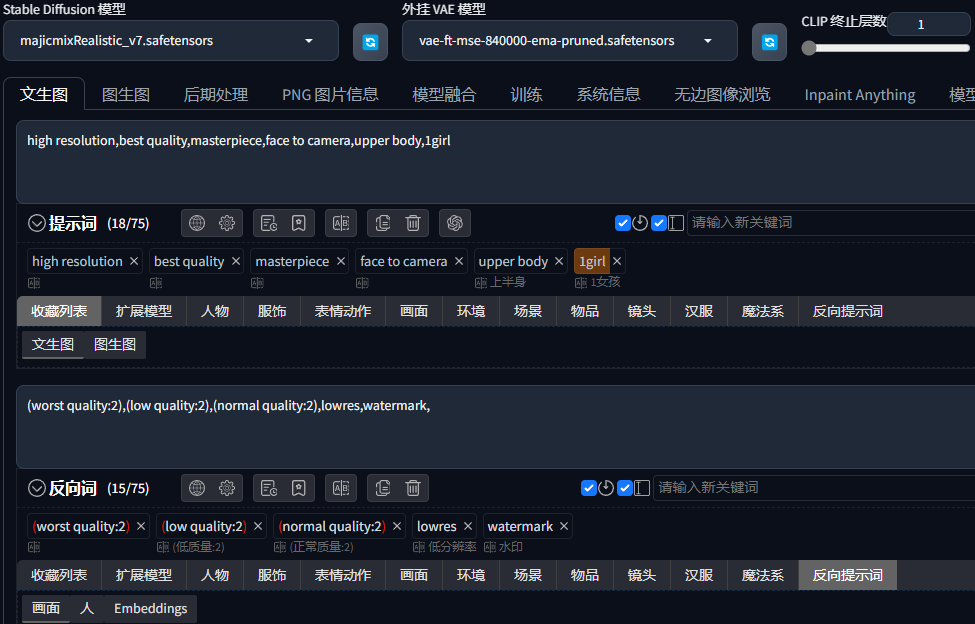This screenshot has width=975, height=624.
Task: Open the 模型融合 tab
Action: pos(444,94)
